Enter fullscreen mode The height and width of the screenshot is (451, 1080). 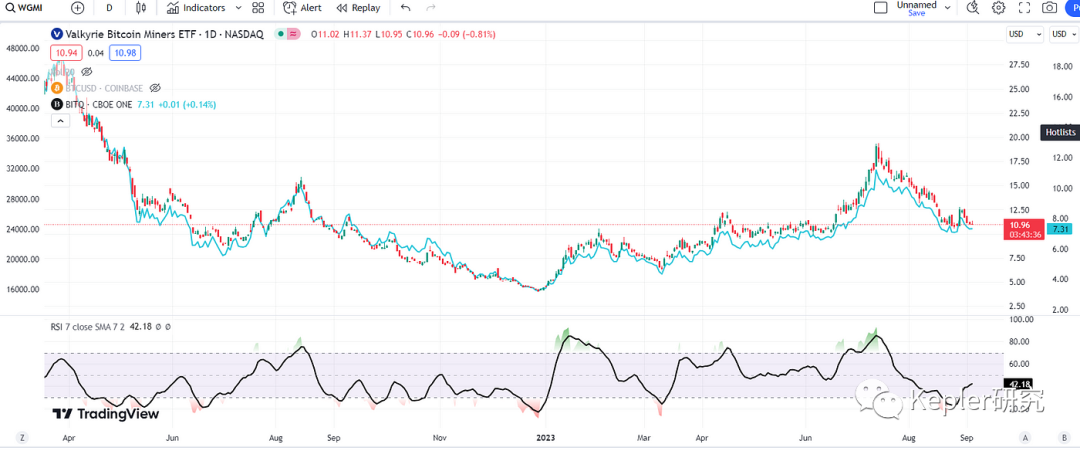[1024, 8]
